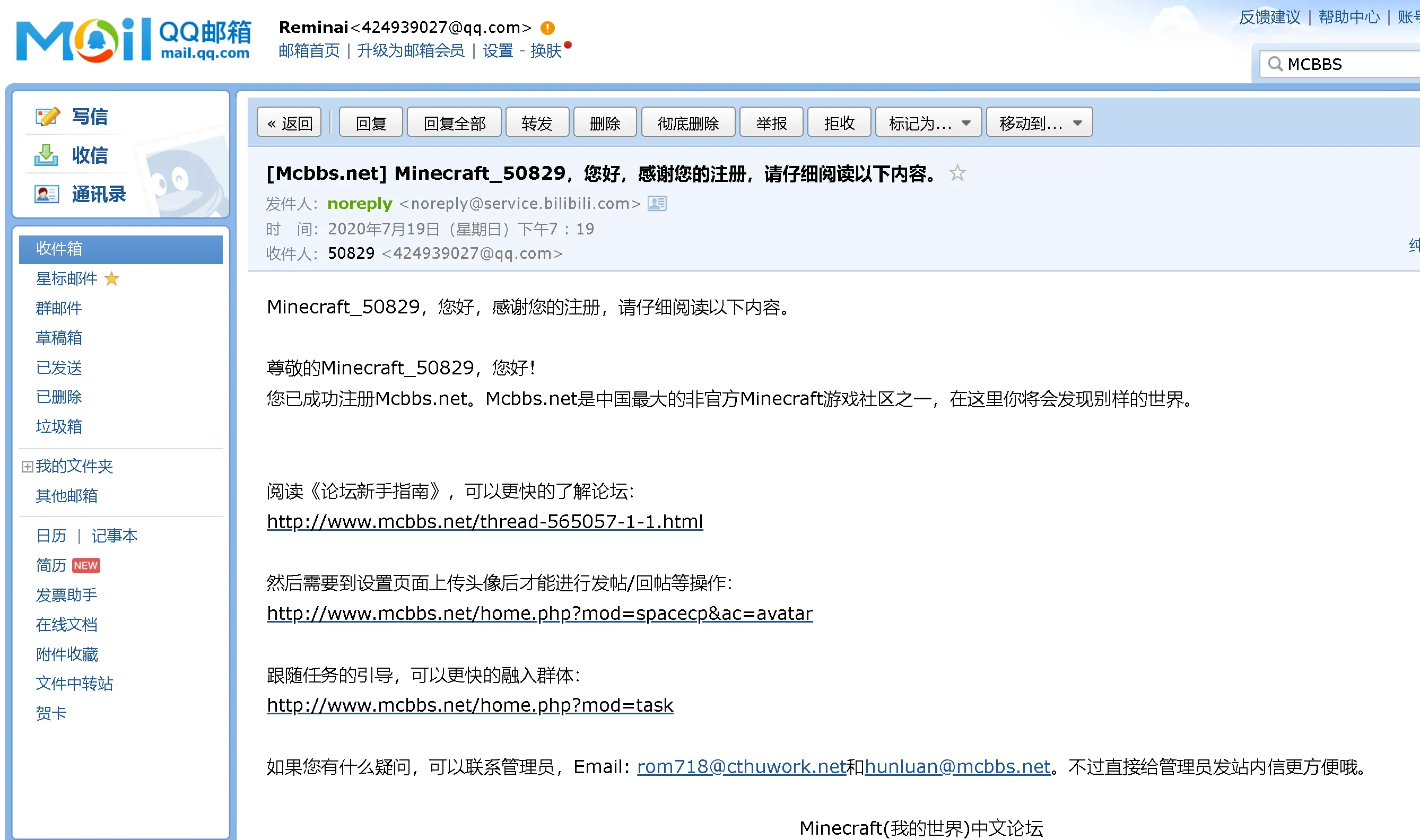The width and height of the screenshot is (1420, 840).
Task: Click the rom718@cthuwork.net email link
Action: click(742, 767)
